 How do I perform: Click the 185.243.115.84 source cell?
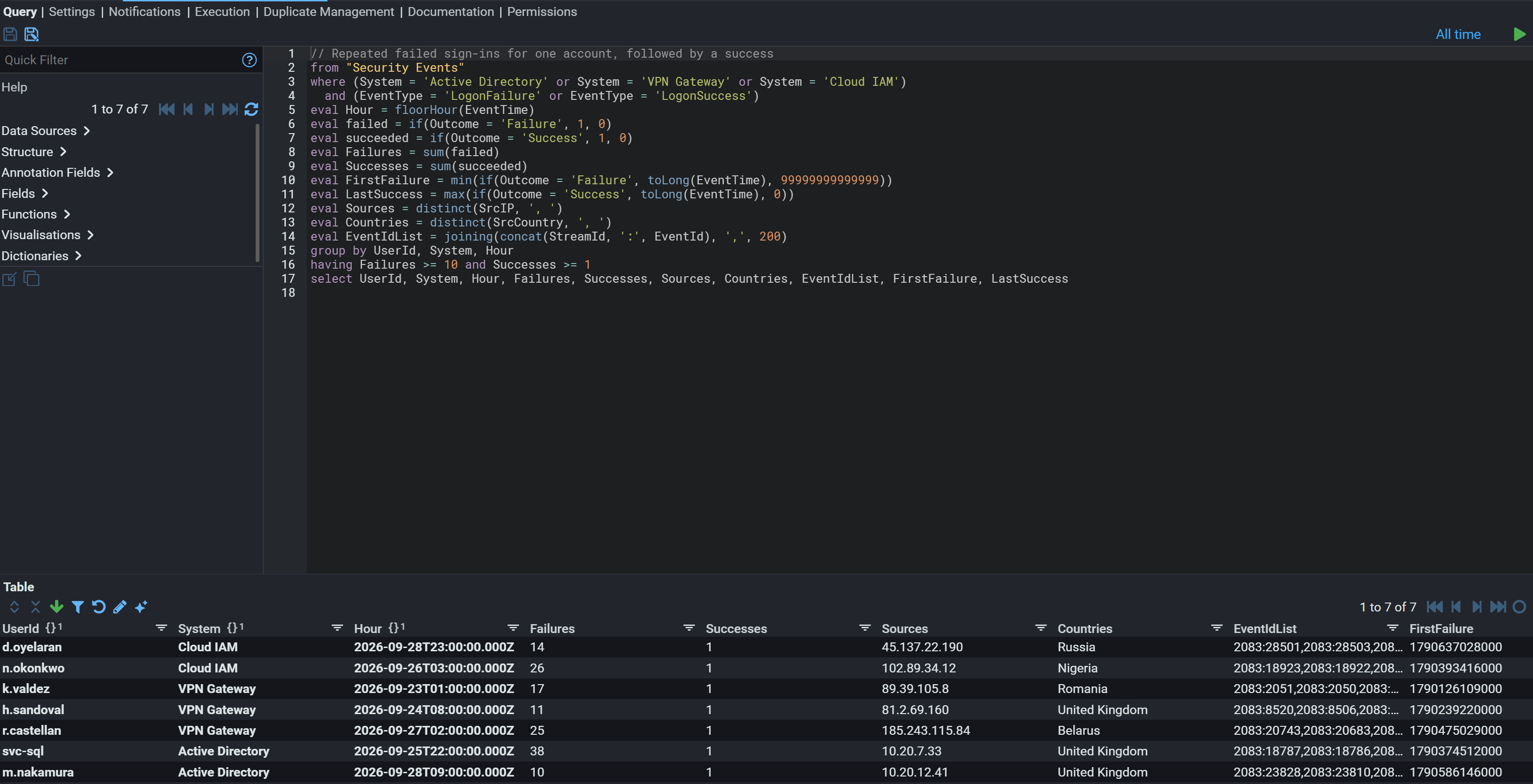pos(926,731)
